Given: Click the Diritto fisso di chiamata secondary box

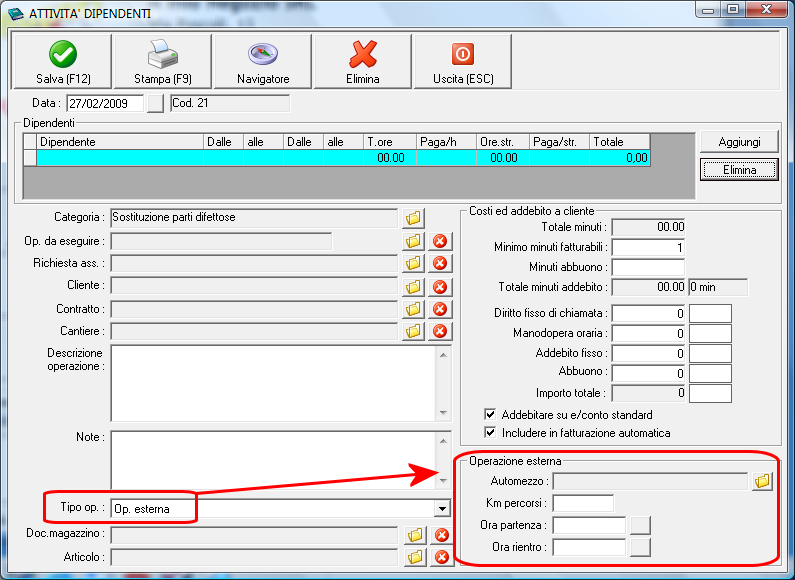Looking at the screenshot, I should 710,313.
